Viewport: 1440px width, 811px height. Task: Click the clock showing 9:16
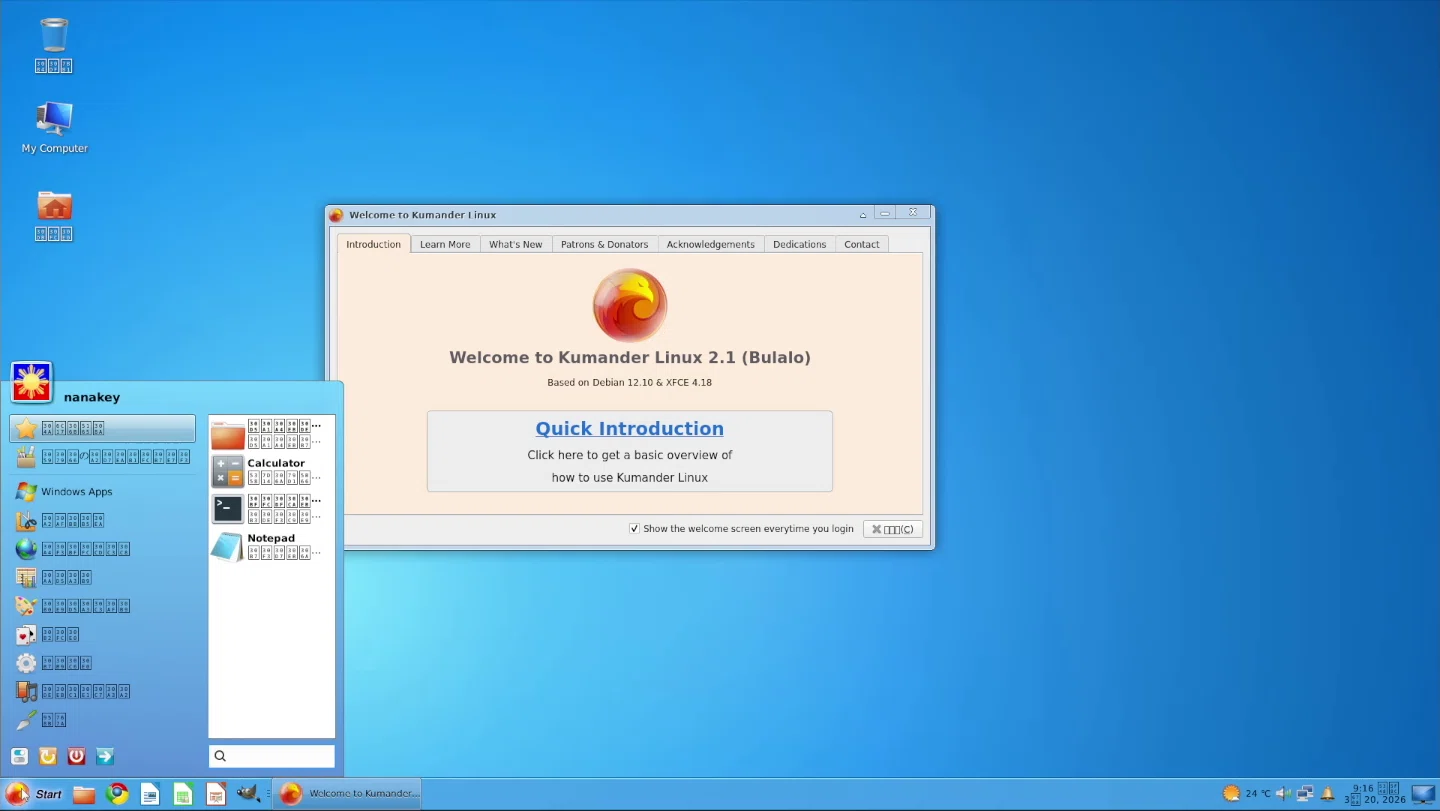pyautogui.click(x=1375, y=794)
